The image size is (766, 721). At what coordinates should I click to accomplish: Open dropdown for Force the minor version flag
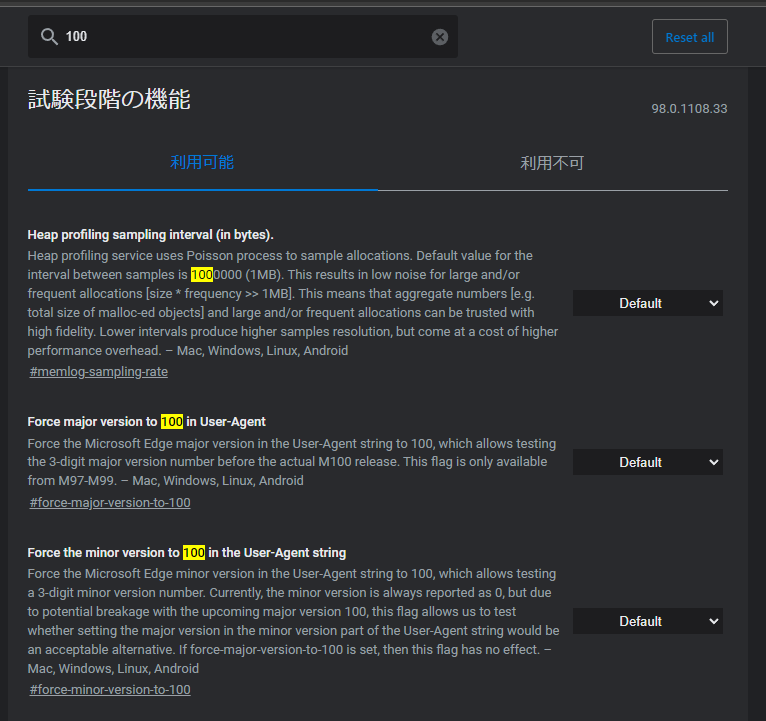coord(648,621)
